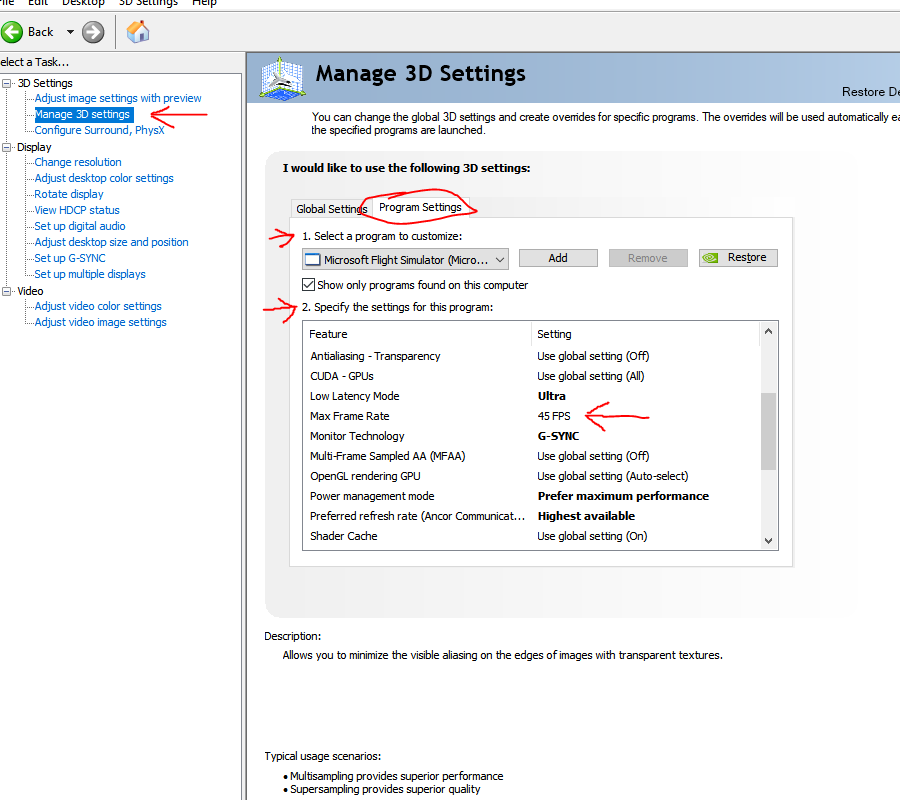Viewport: 900px width, 800px height.
Task: Open the 'Change resolution' task
Action: pos(78,162)
